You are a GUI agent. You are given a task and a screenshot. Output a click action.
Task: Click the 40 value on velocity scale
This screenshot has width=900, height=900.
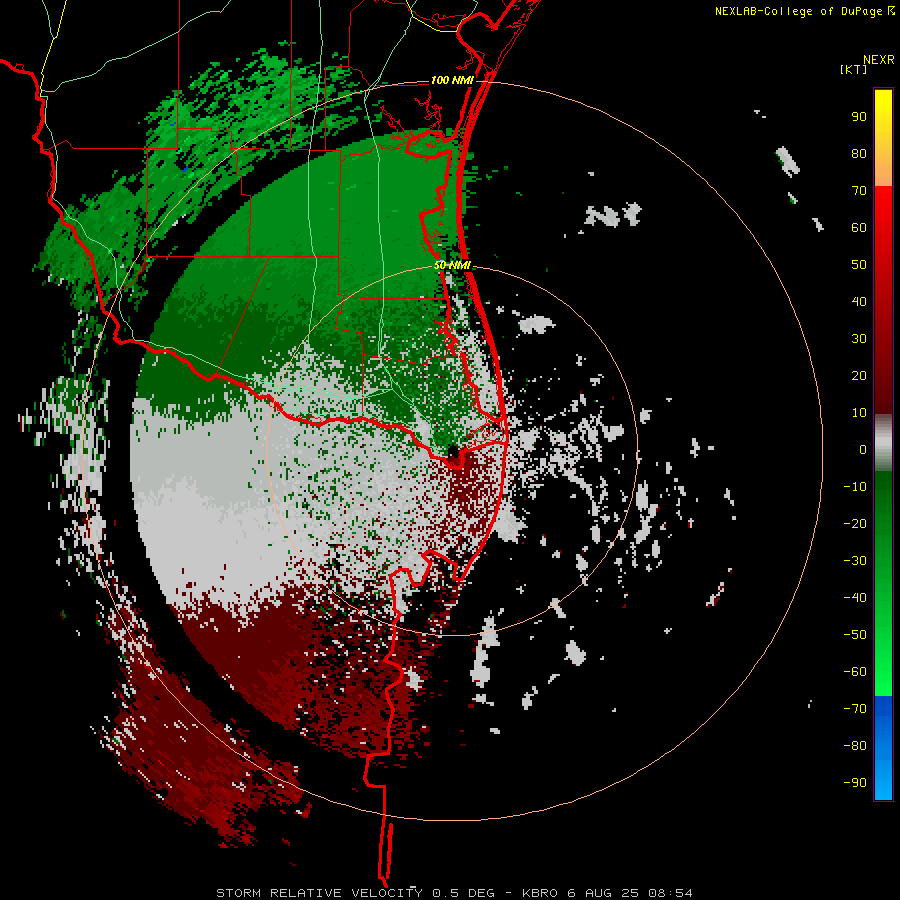pyautogui.click(x=859, y=302)
